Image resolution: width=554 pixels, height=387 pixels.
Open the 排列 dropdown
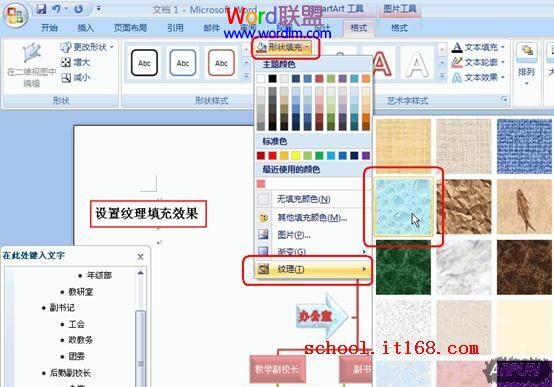click(x=526, y=65)
